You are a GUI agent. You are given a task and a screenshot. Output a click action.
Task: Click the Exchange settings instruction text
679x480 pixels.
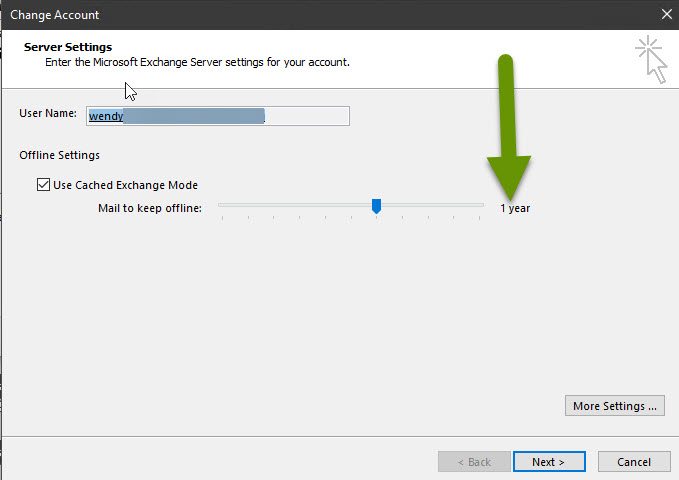coord(197,62)
